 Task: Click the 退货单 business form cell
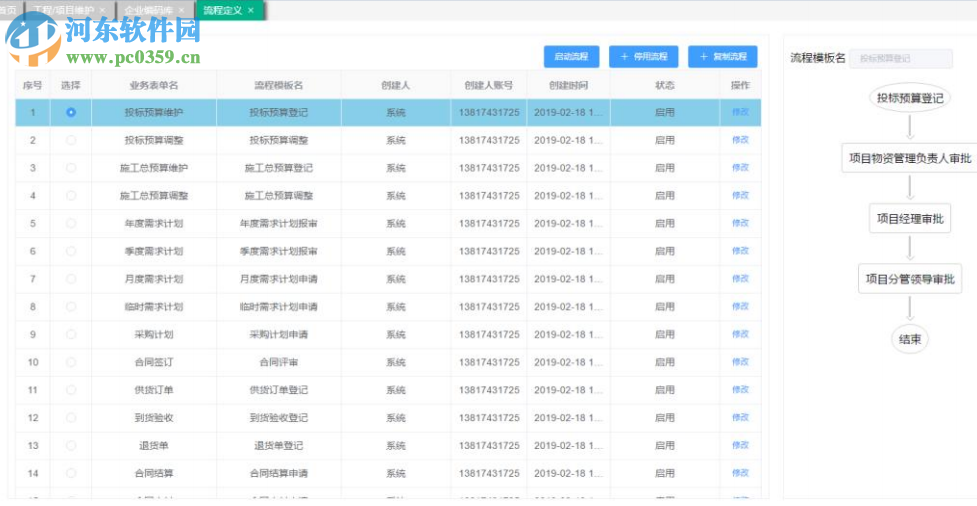(154, 445)
